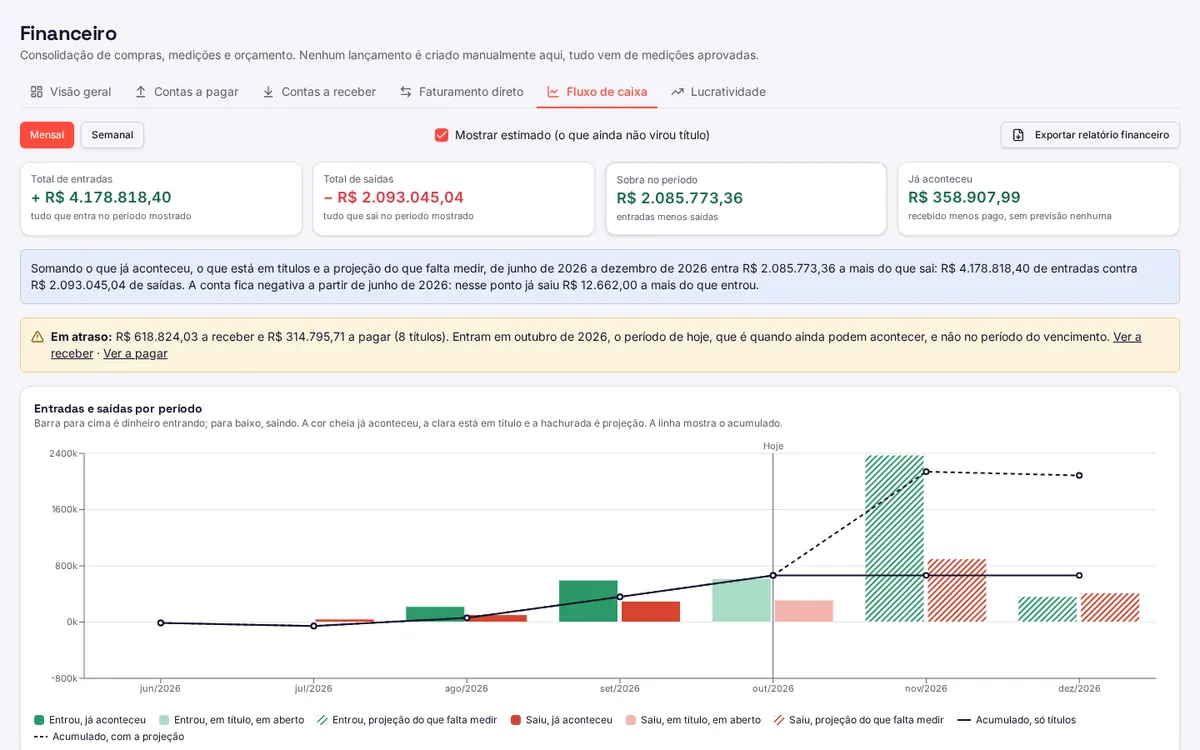Select the Fluxo de caixa tab
The width and height of the screenshot is (1200, 750).
pyautogui.click(x=597, y=92)
